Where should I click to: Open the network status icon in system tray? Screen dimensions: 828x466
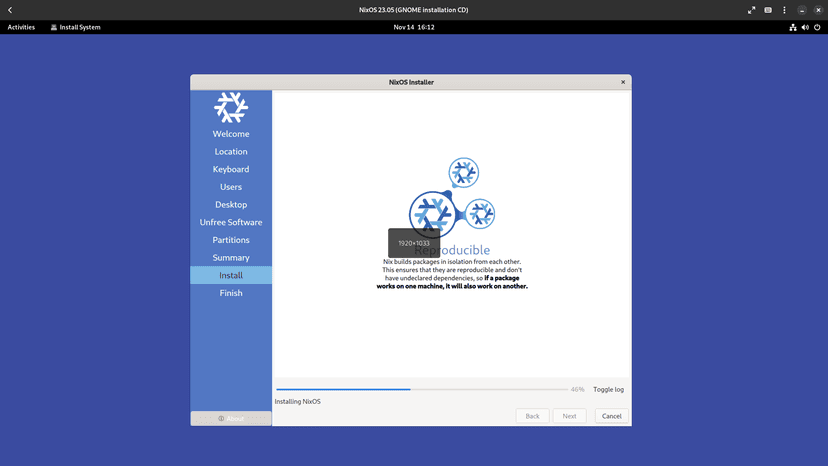793,27
